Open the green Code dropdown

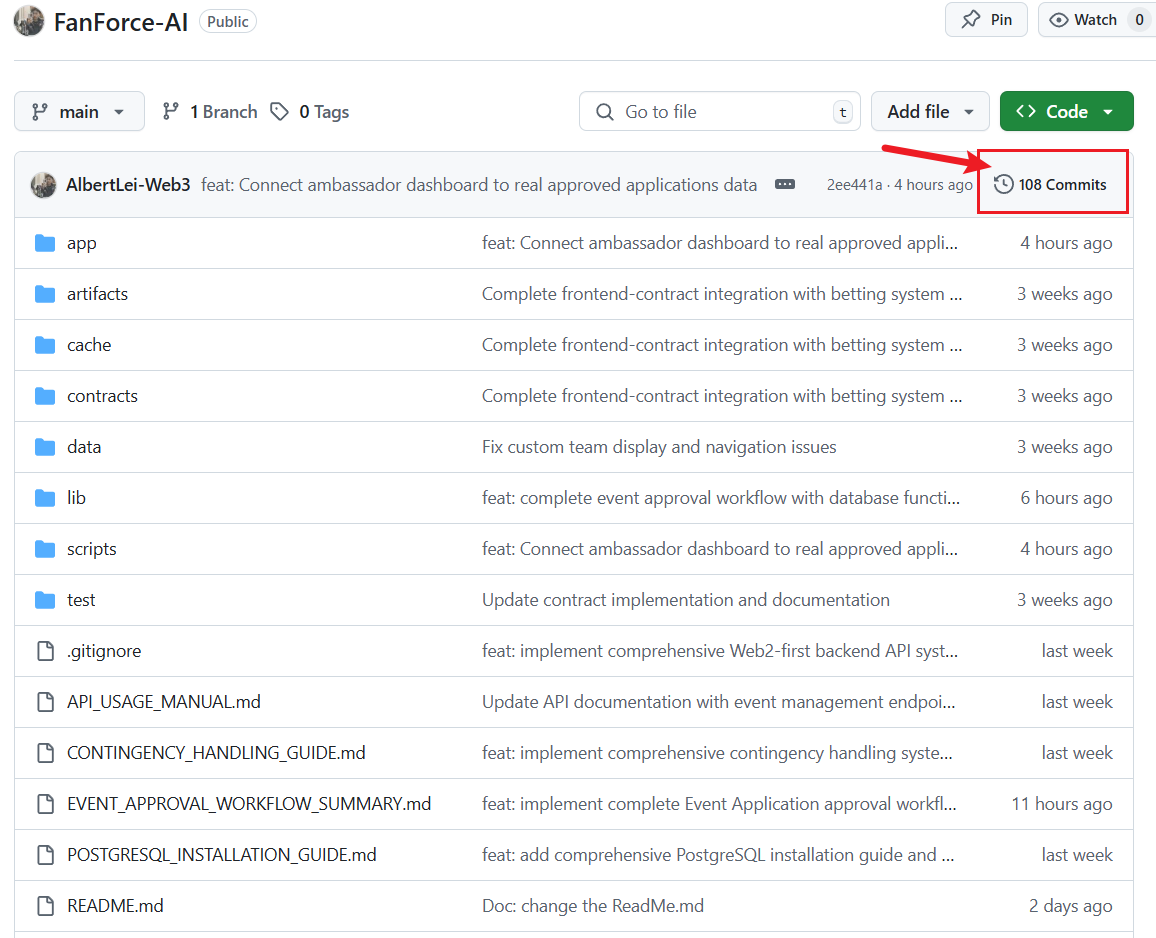tap(1066, 111)
